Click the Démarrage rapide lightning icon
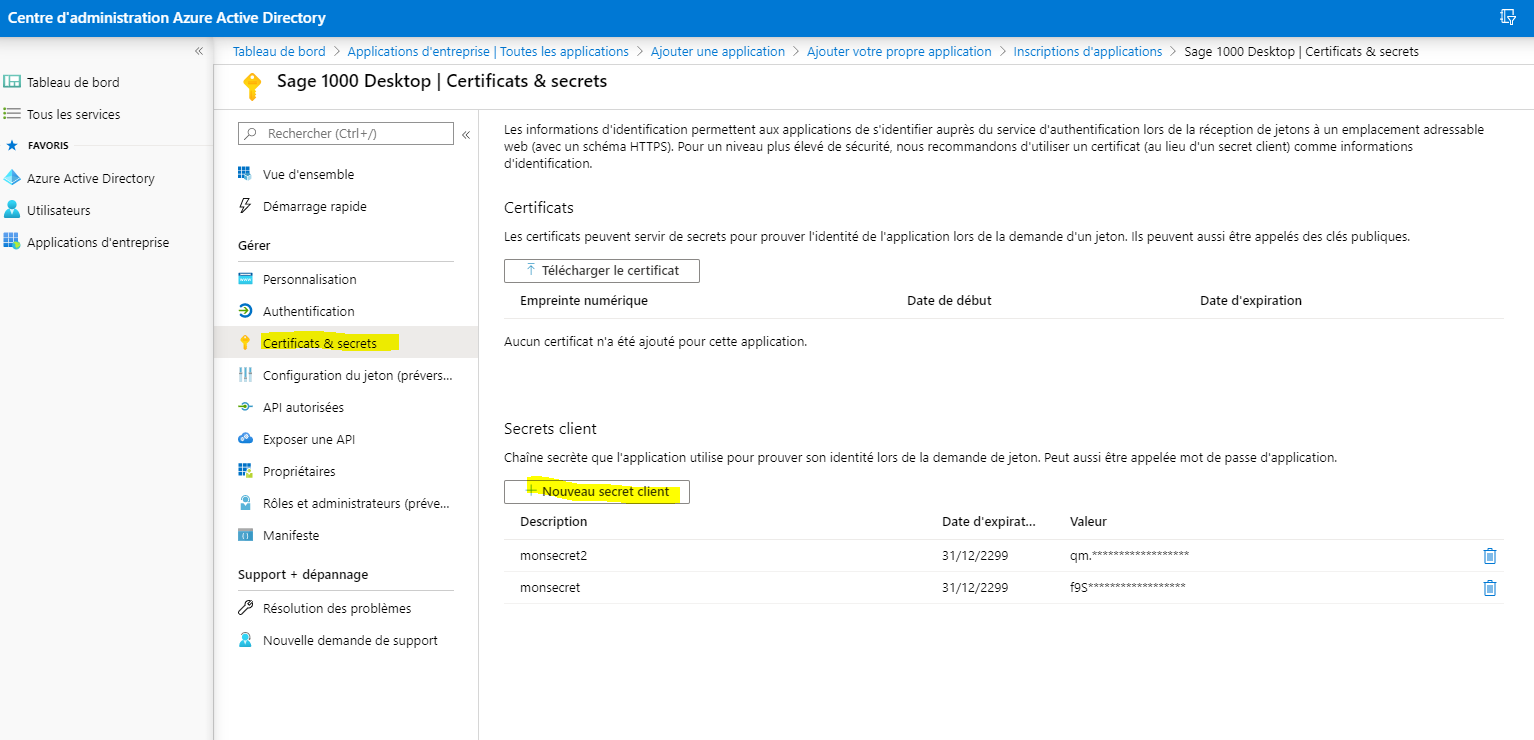The image size is (1534, 740). (245, 206)
